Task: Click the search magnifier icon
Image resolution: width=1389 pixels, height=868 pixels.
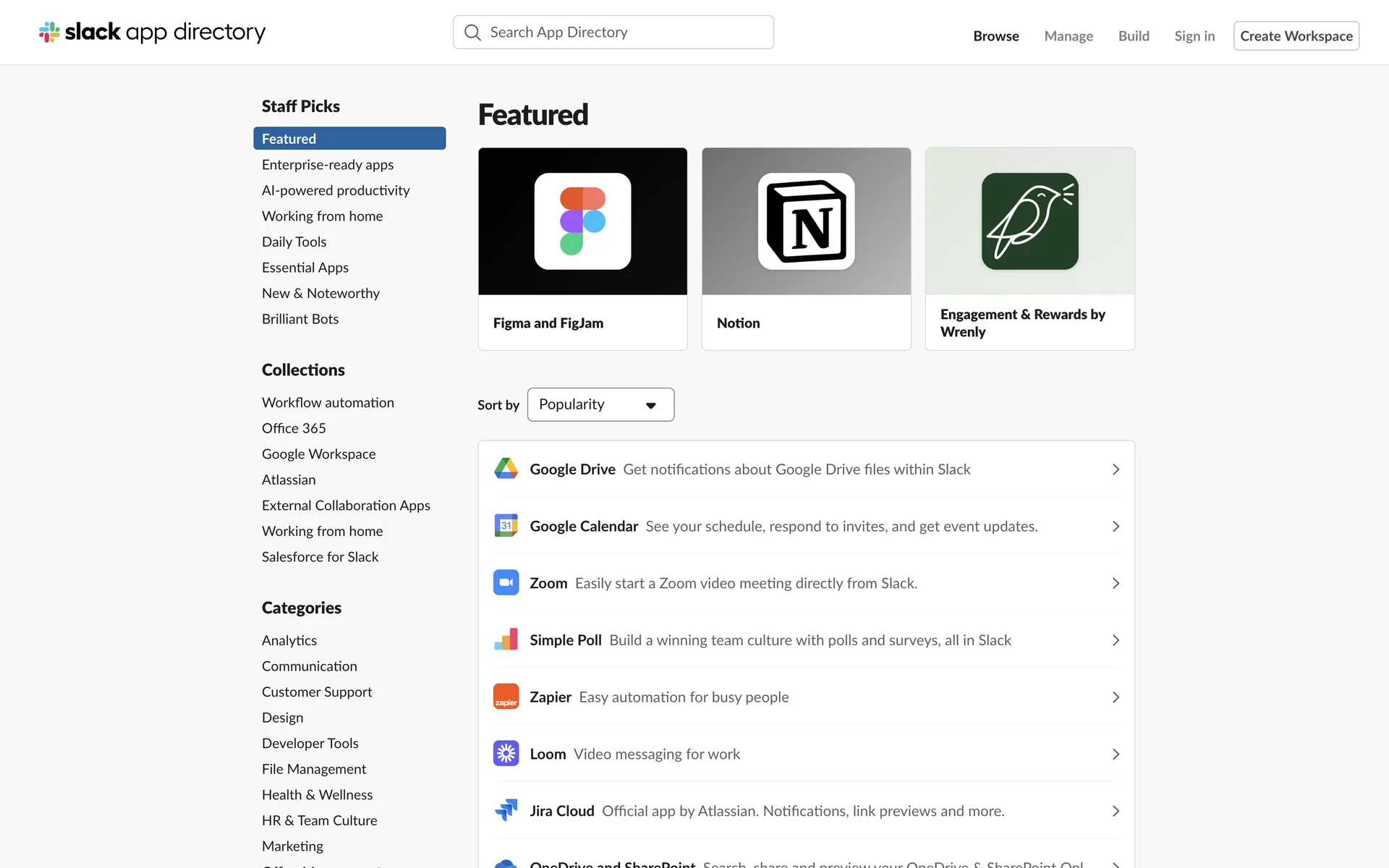Action: [472, 33]
